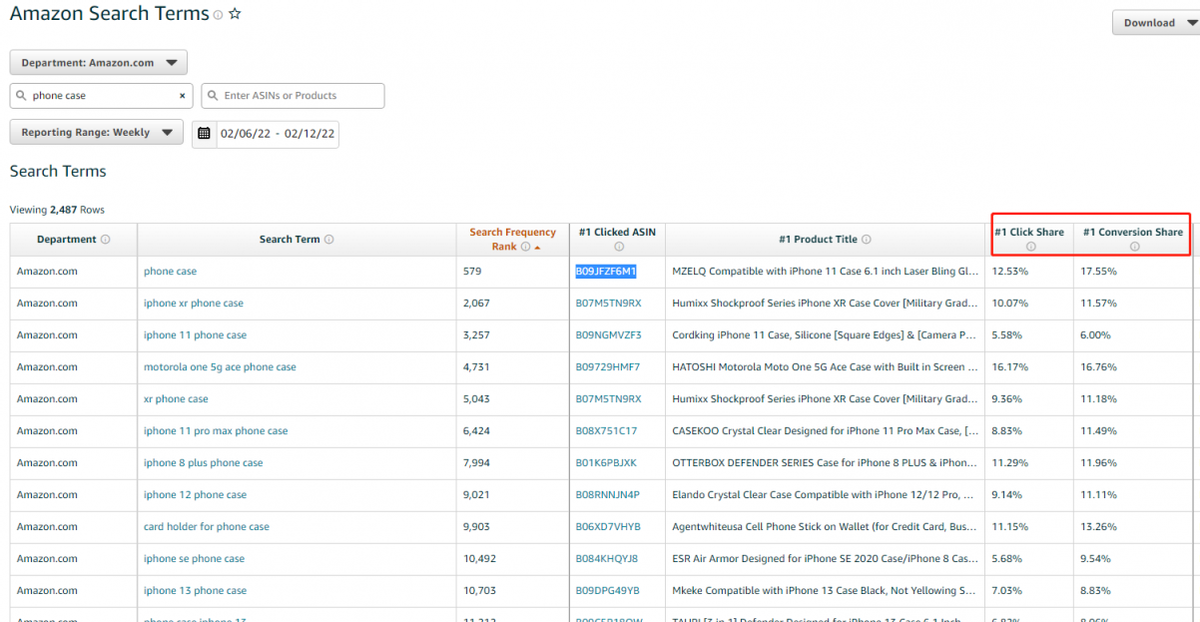Open 'card holder for phone case' search term
This screenshot has width=1200, height=622.
pos(206,527)
